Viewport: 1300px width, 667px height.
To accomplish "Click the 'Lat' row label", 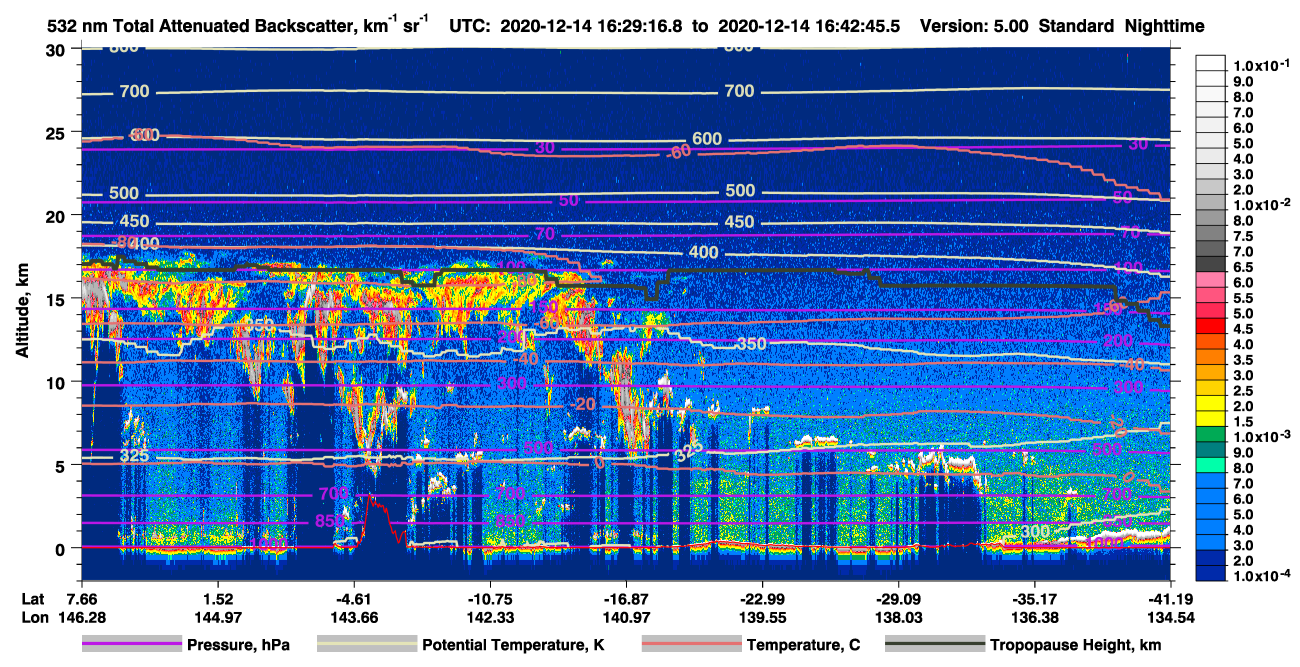I will (33, 599).
